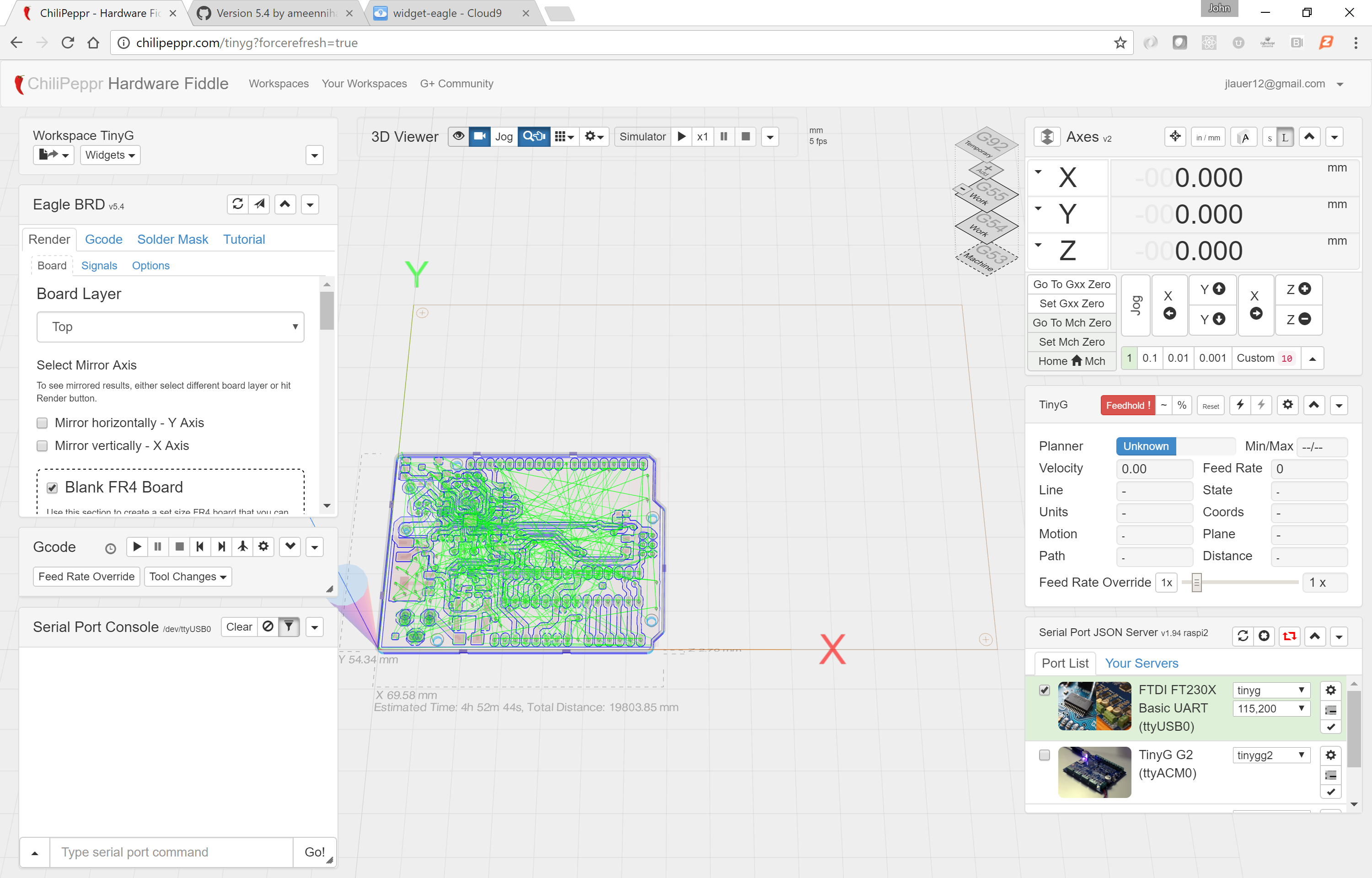Uncheck the Blank FR4 Board checkbox
The height and width of the screenshot is (878, 1372).
coord(52,488)
